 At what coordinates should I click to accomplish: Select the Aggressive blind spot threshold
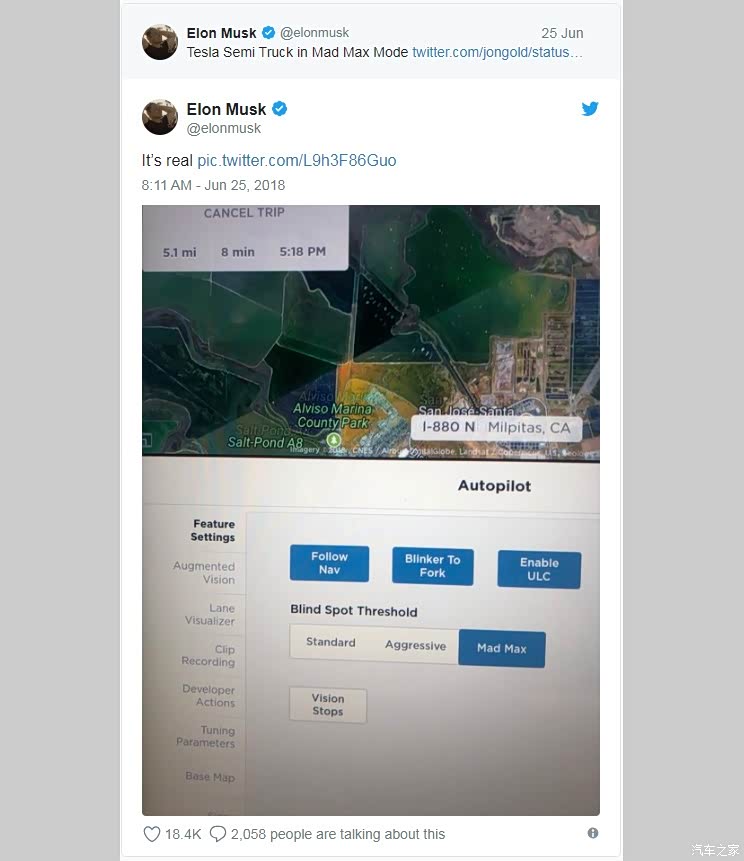pos(415,645)
